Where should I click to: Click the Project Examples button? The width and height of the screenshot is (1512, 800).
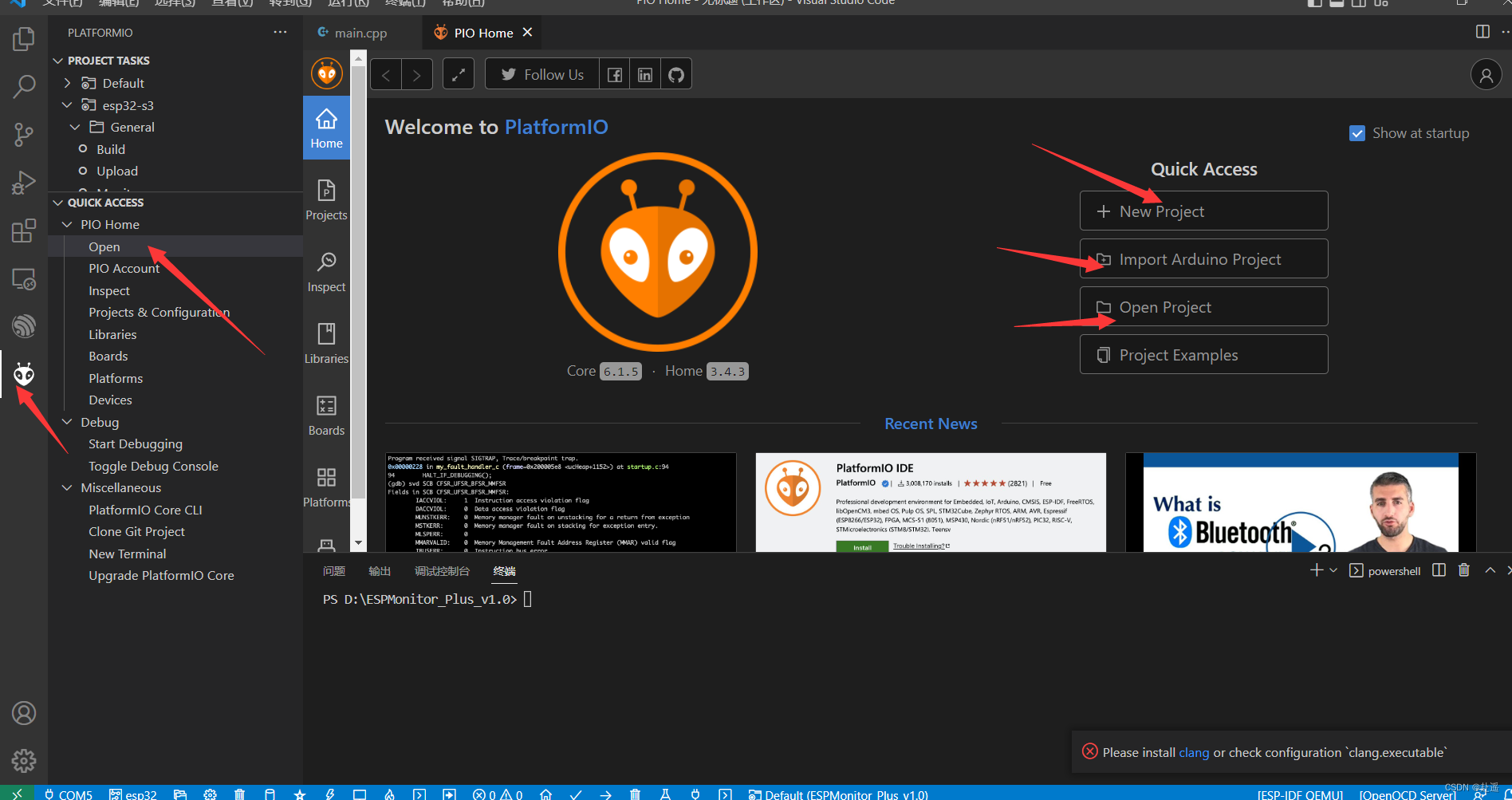tap(1203, 355)
